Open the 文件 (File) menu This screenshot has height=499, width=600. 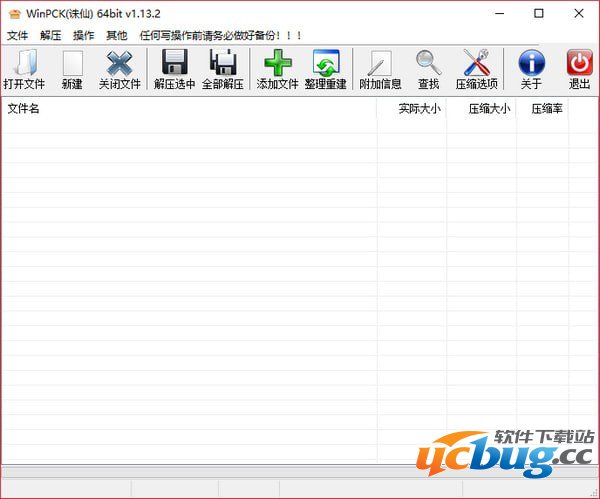tap(18, 35)
